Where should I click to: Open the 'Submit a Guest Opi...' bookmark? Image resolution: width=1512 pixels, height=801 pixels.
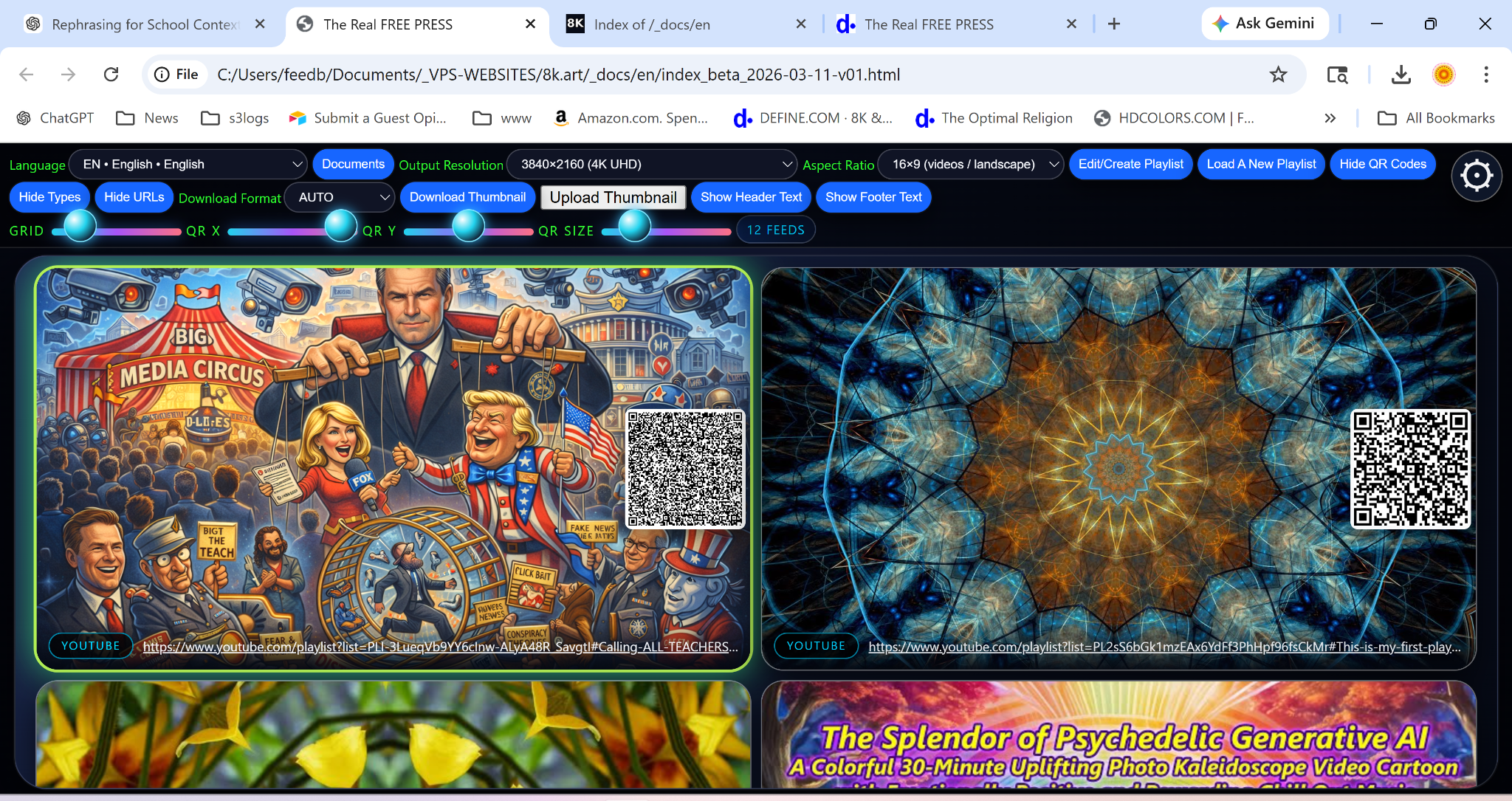click(x=368, y=118)
